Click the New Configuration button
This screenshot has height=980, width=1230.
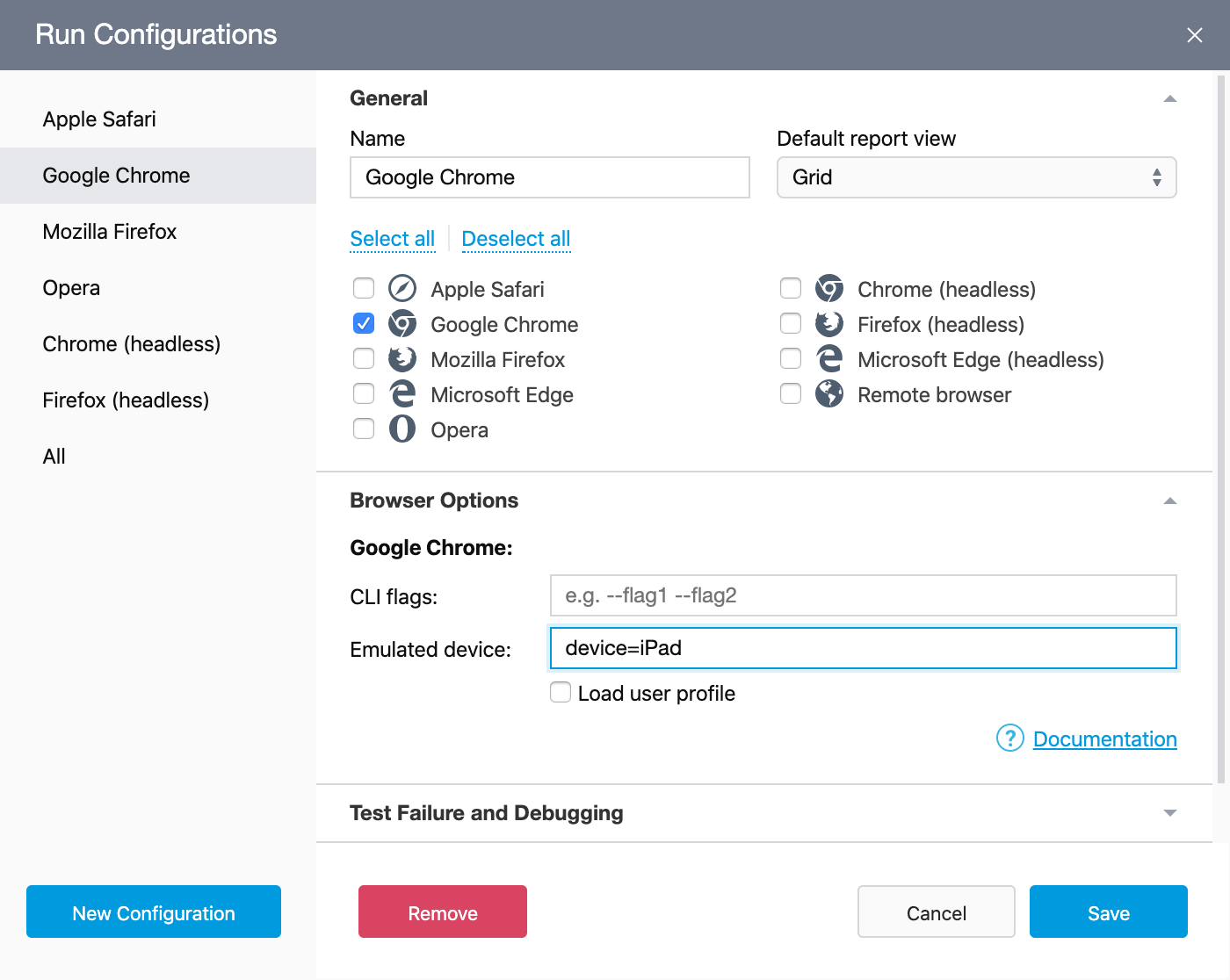click(153, 912)
